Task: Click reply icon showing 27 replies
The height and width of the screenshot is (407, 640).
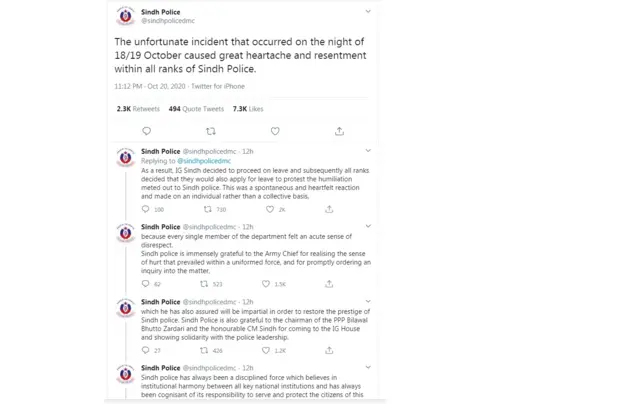Action: [146, 350]
